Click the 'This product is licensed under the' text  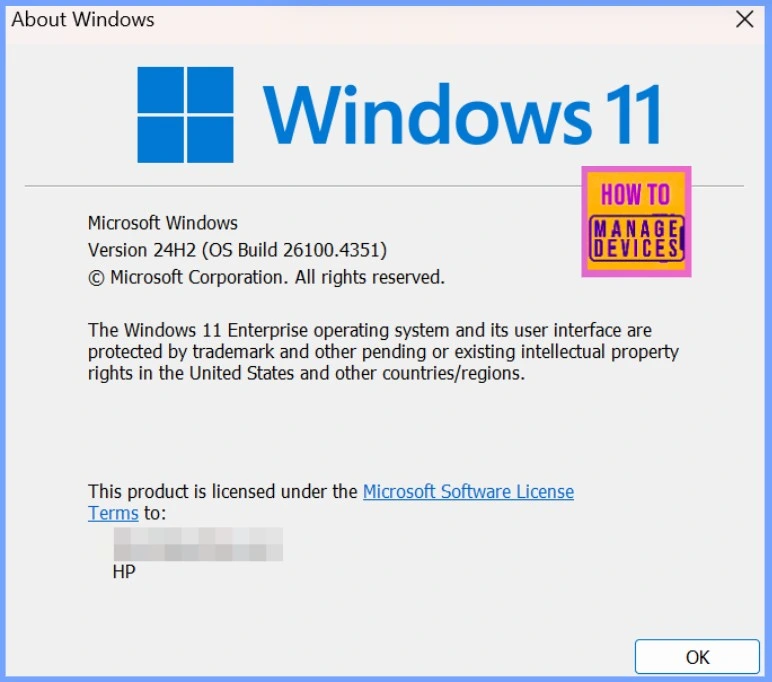click(223, 491)
